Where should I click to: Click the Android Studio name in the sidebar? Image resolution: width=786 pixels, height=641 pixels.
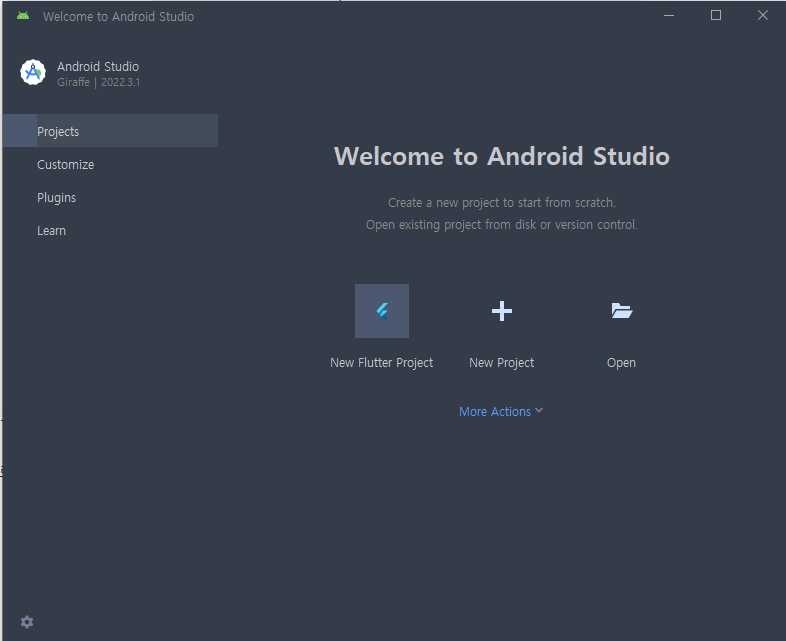[x=98, y=66]
